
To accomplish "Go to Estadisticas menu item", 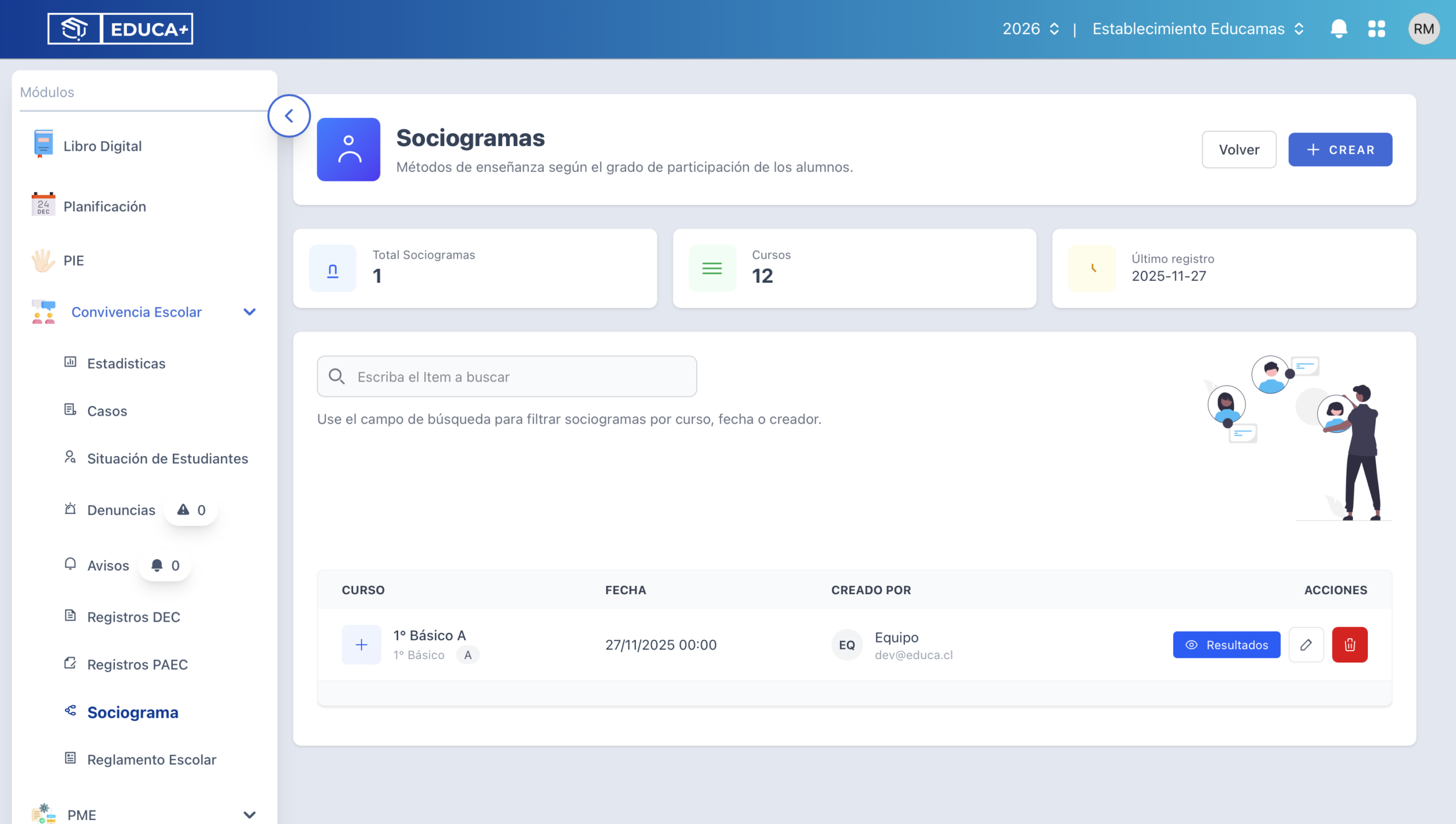I will click(126, 364).
